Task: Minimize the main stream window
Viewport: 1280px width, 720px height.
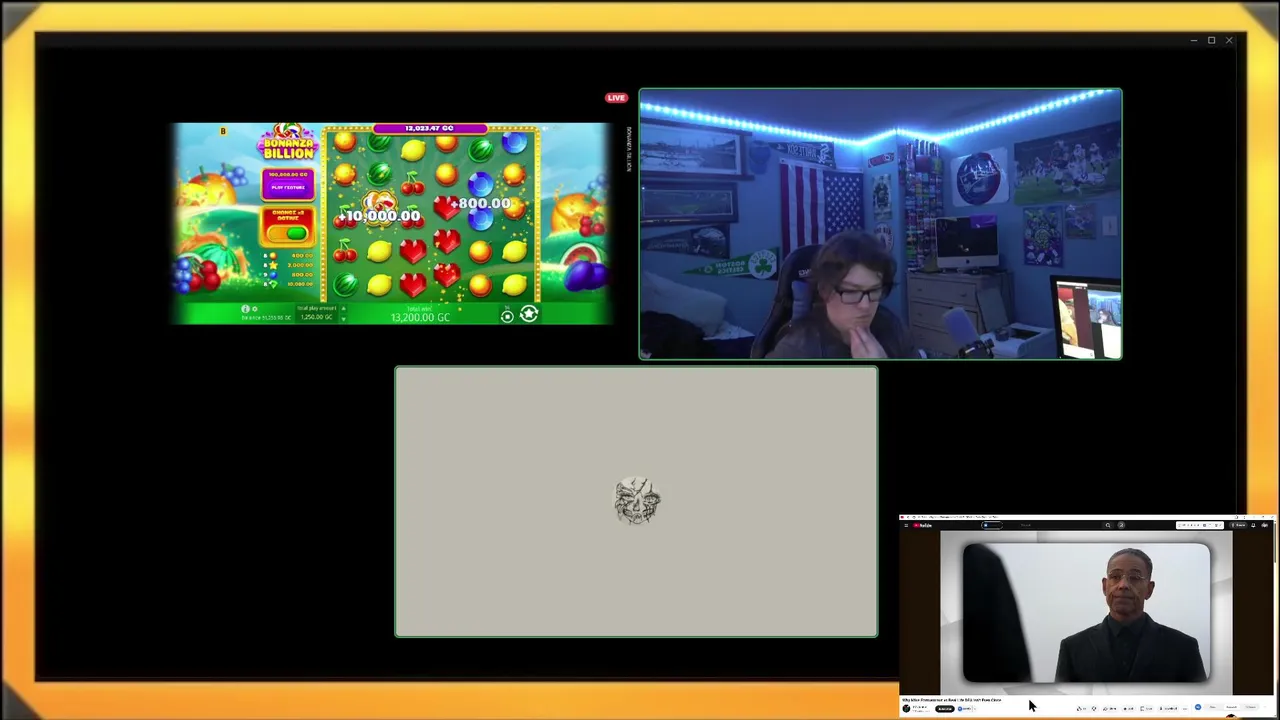Action: (x=1194, y=40)
